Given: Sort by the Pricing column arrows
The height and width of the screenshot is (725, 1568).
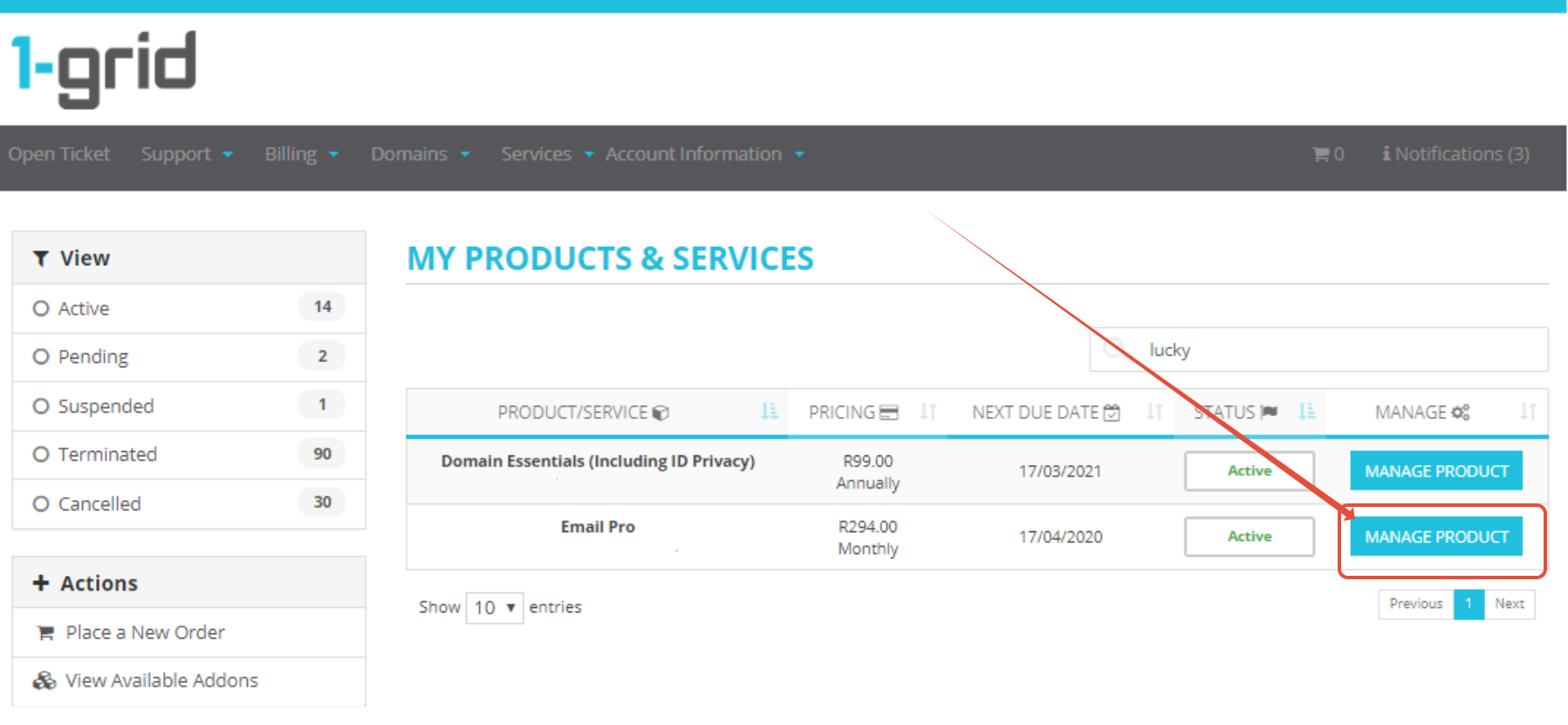Looking at the screenshot, I should 928,412.
